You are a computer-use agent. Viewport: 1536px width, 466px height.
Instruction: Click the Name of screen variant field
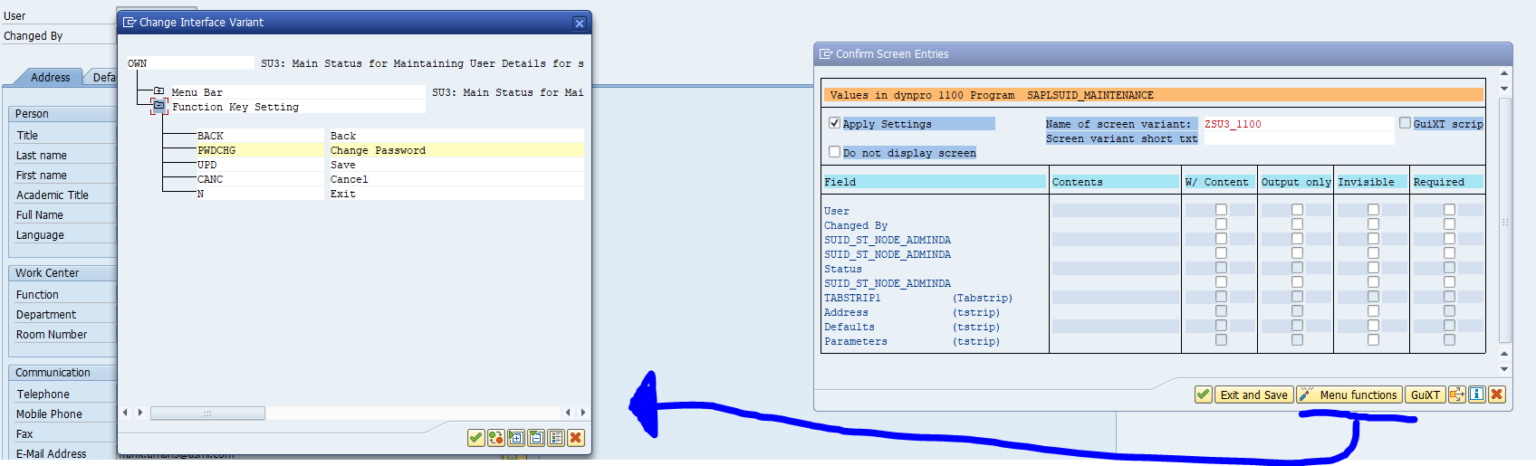[1297, 124]
